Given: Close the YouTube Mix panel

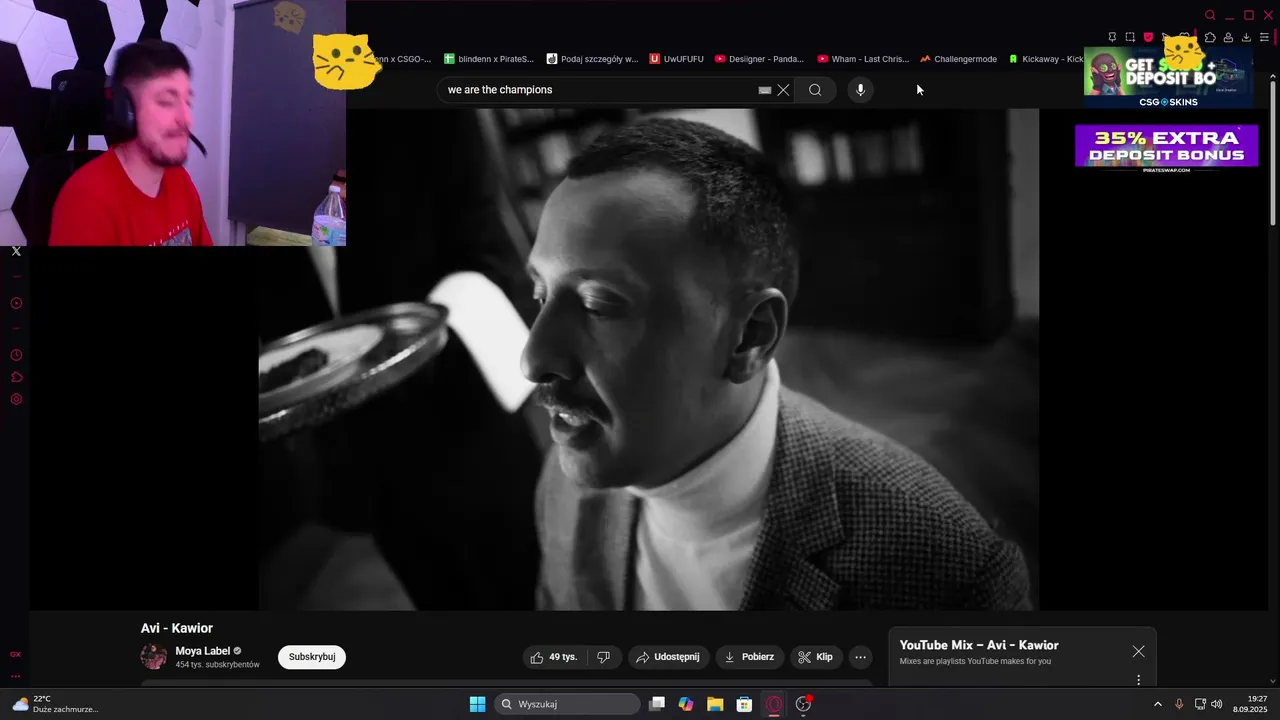Looking at the screenshot, I should click(x=1138, y=651).
